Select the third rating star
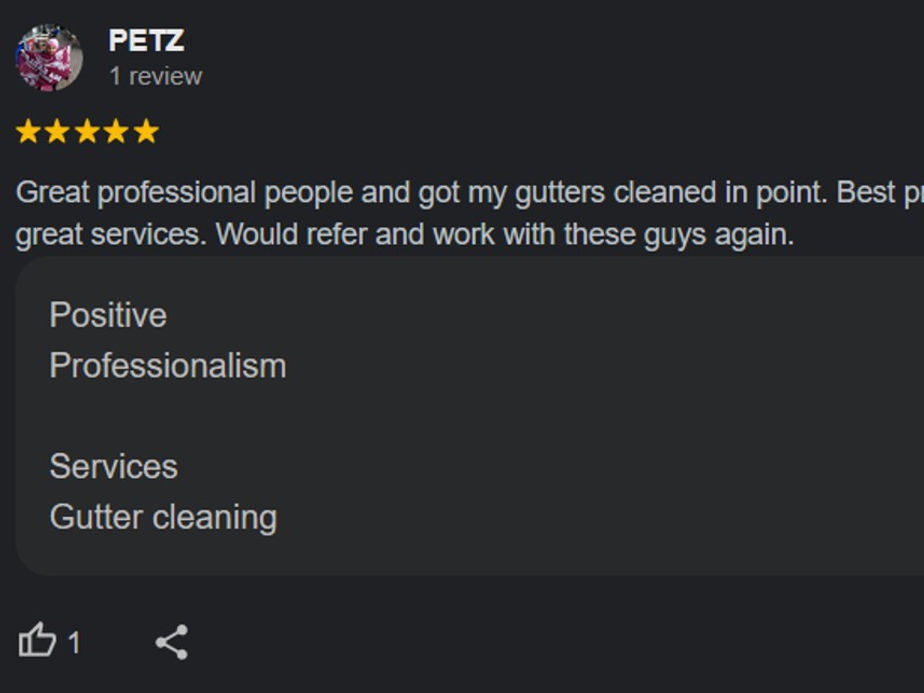924x693 pixels. tap(87, 131)
